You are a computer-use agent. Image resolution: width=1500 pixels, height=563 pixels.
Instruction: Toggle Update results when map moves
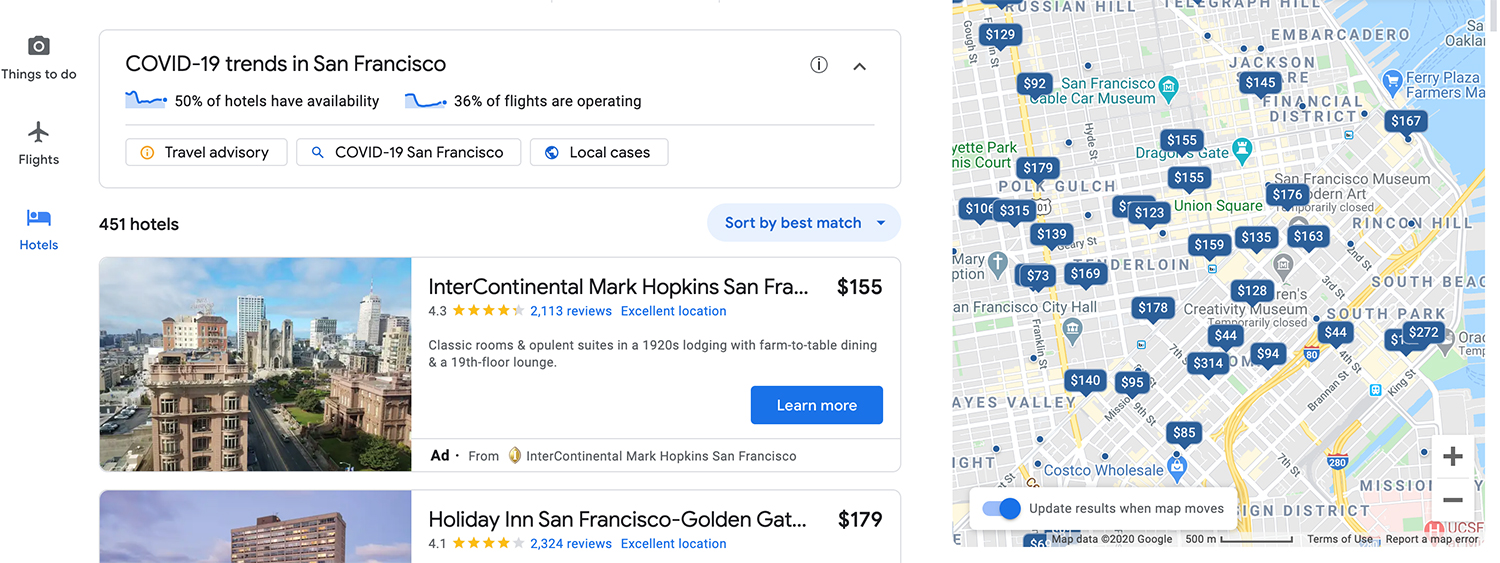point(1002,508)
